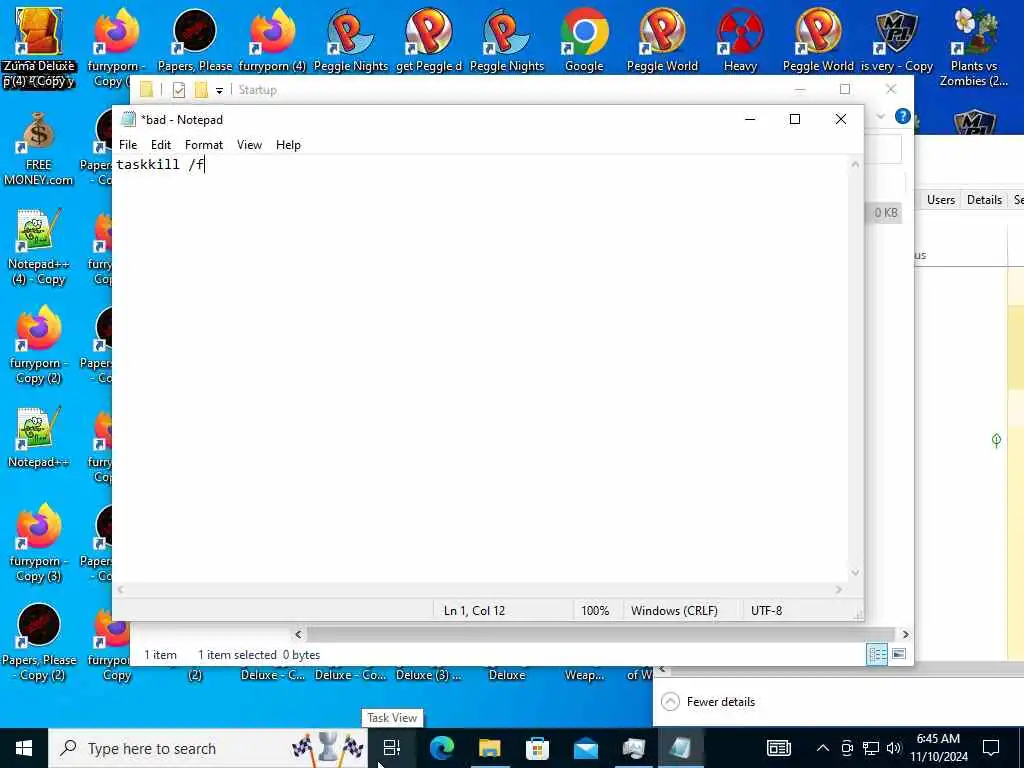Click the 'Ln 1, Col 12' status text
Screen dimensions: 1024x768
coord(475,611)
